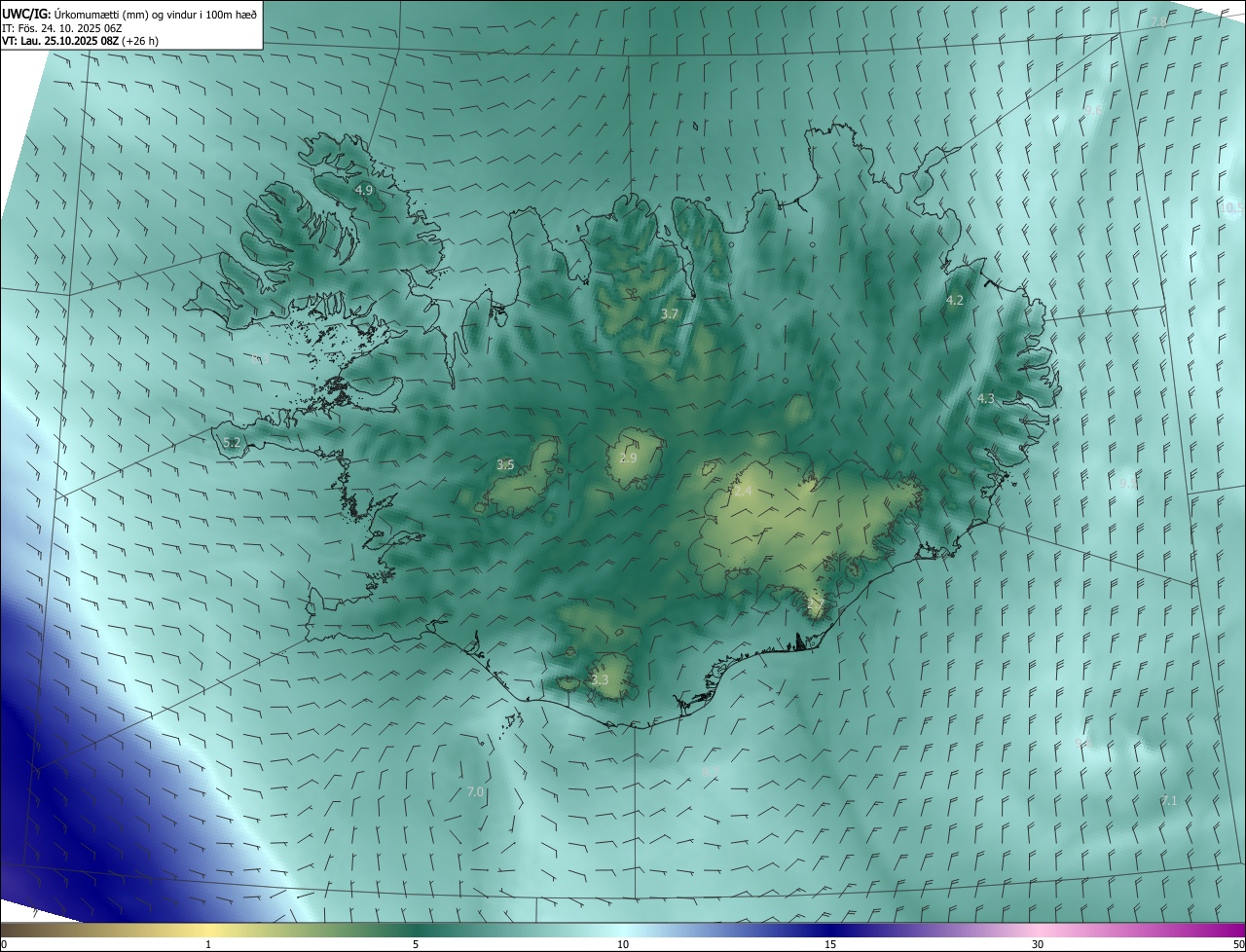
Task: Click the '0' tick on the colour scale
Action: pyautogui.click(x=4, y=944)
